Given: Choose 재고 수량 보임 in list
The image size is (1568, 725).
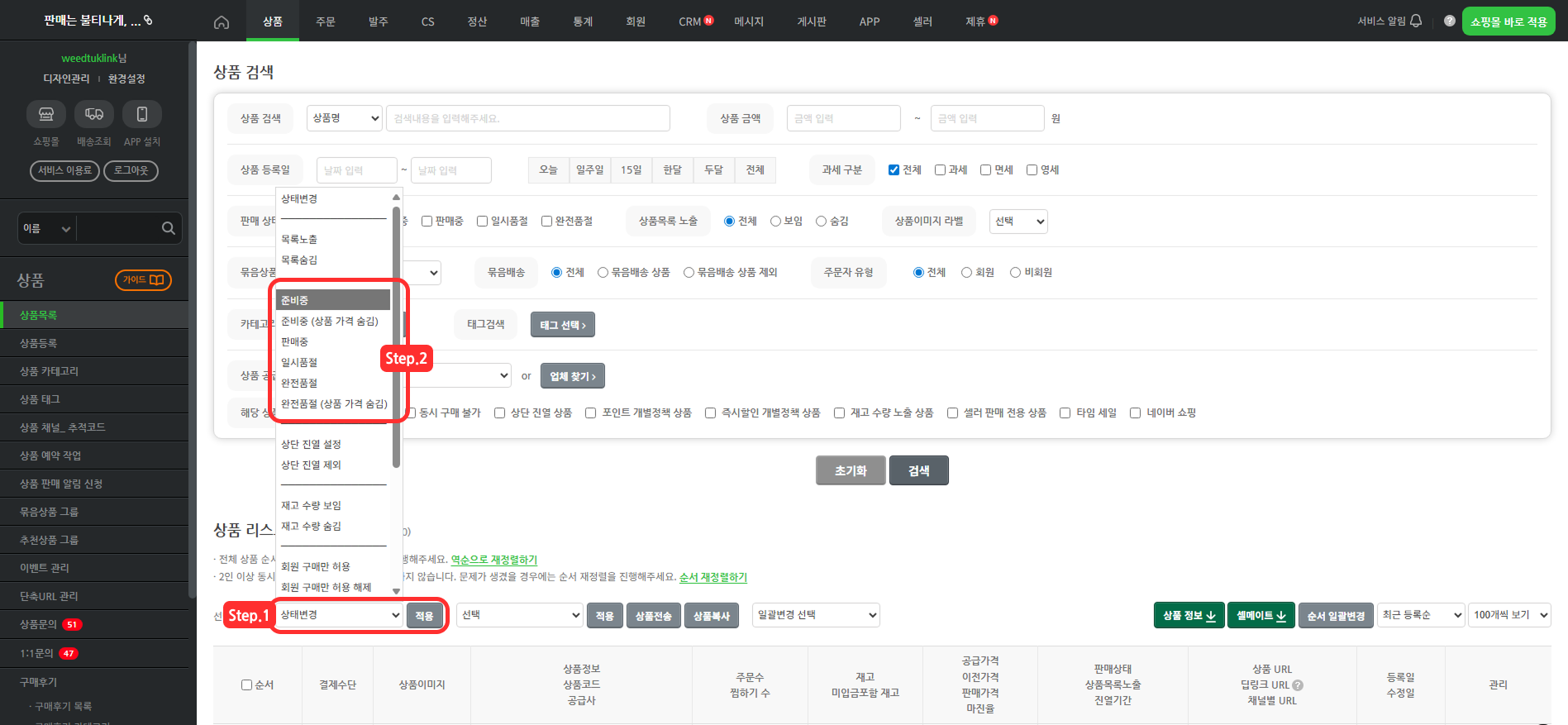Looking at the screenshot, I should coord(333,505).
